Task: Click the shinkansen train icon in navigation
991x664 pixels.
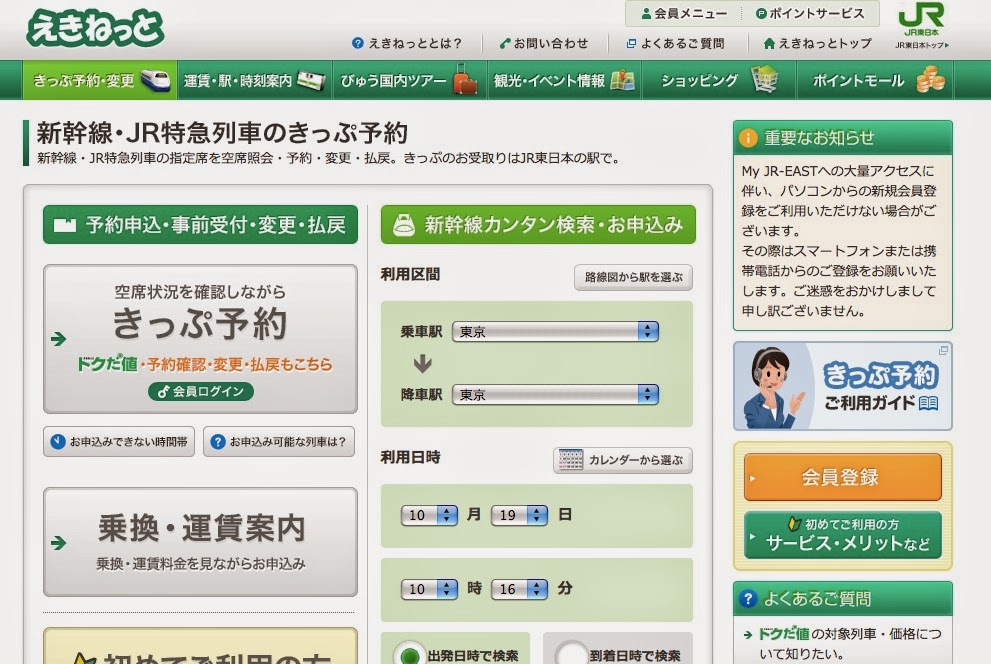Action: click(155, 80)
